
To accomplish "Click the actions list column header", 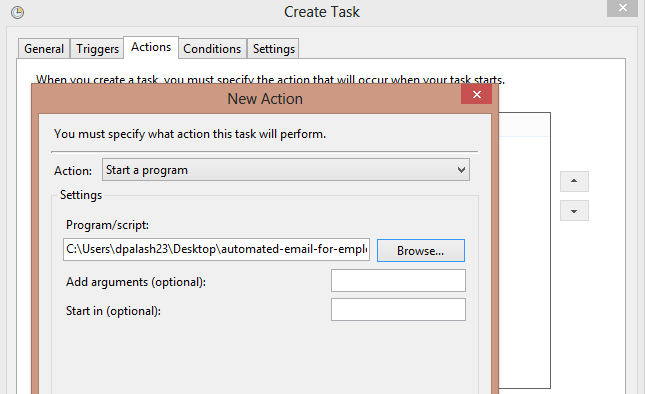I will tap(524, 125).
